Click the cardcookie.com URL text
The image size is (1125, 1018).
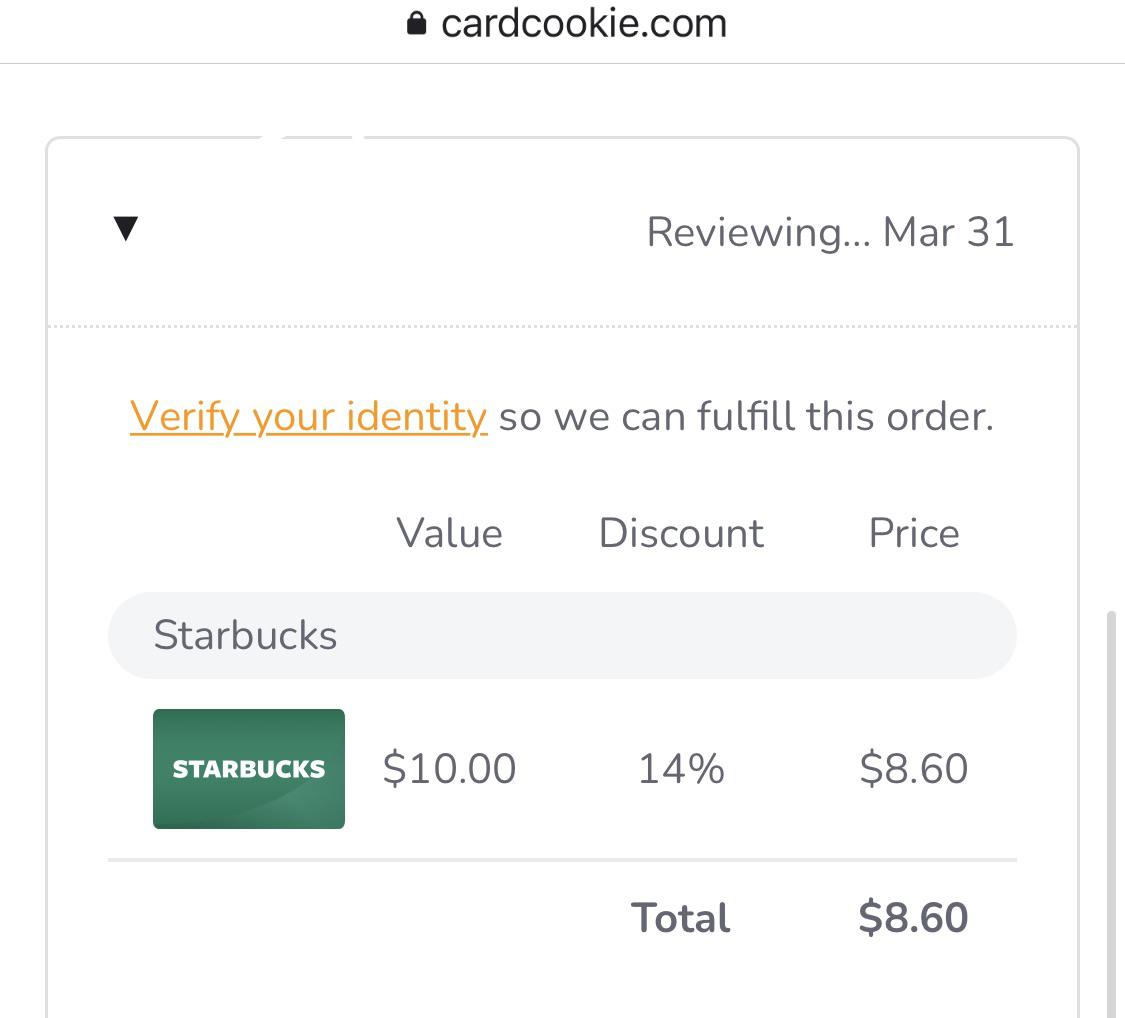point(585,22)
